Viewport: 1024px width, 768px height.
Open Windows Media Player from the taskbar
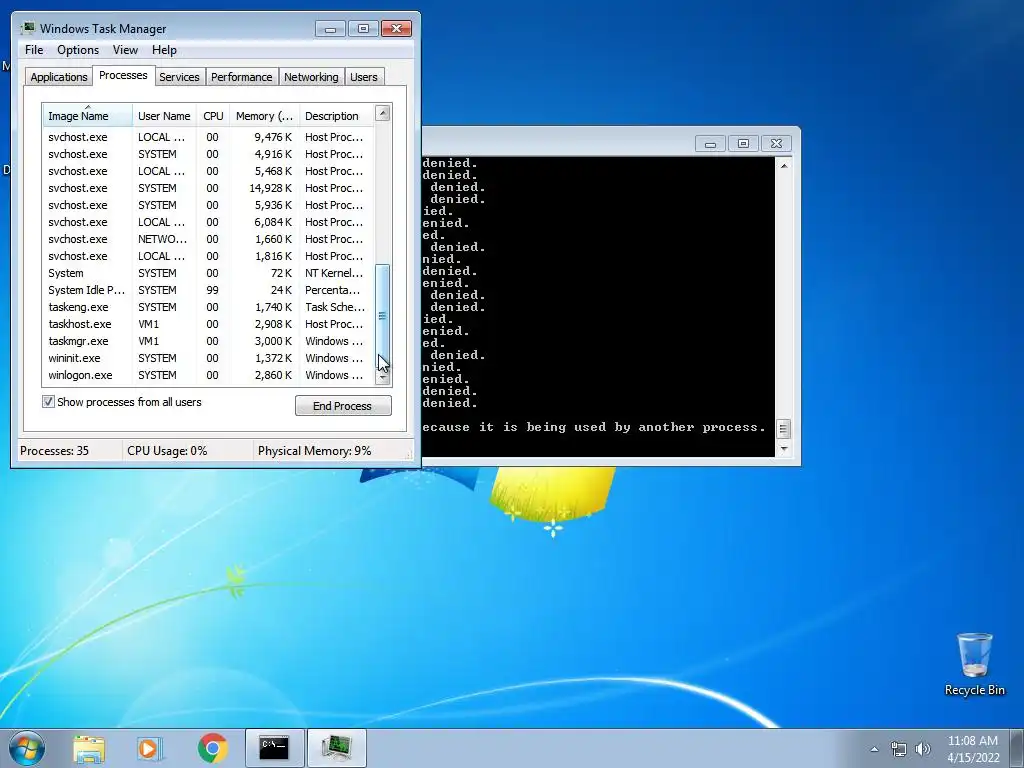(x=149, y=748)
